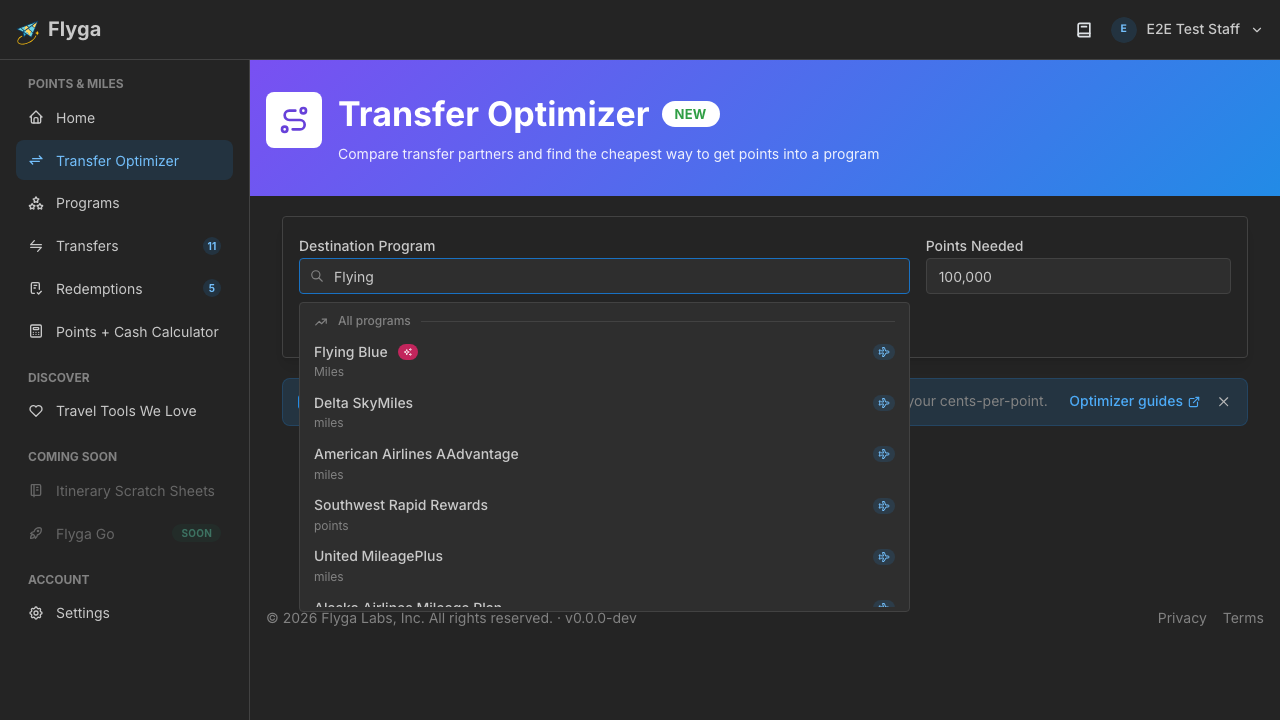Click transfer icon on United MileagePlus row
Screen dimensions: 1280x720
tap(884, 557)
